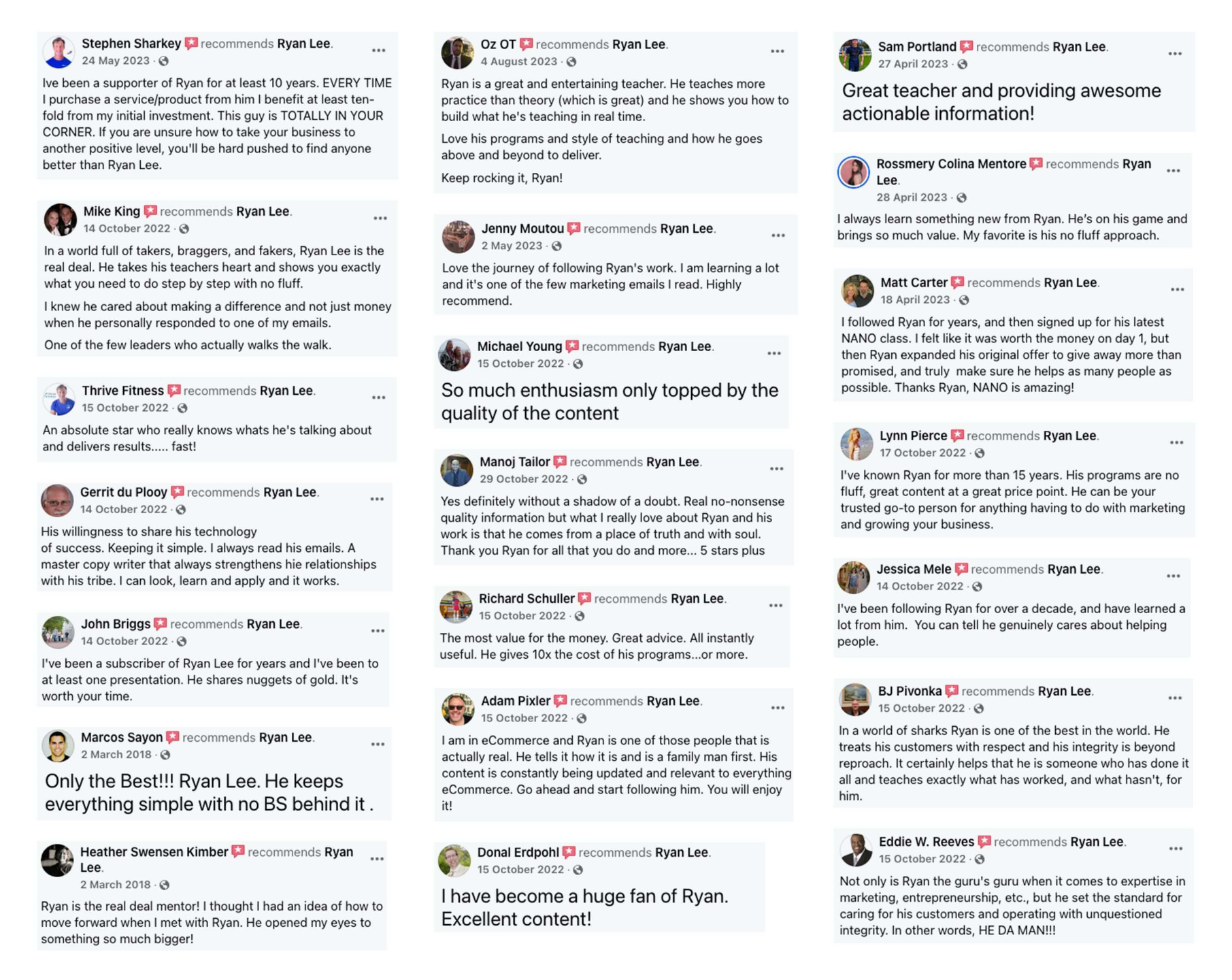The image size is (1232, 980).
Task: Click the recommend badge next to Mike King
Action: (150, 212)
